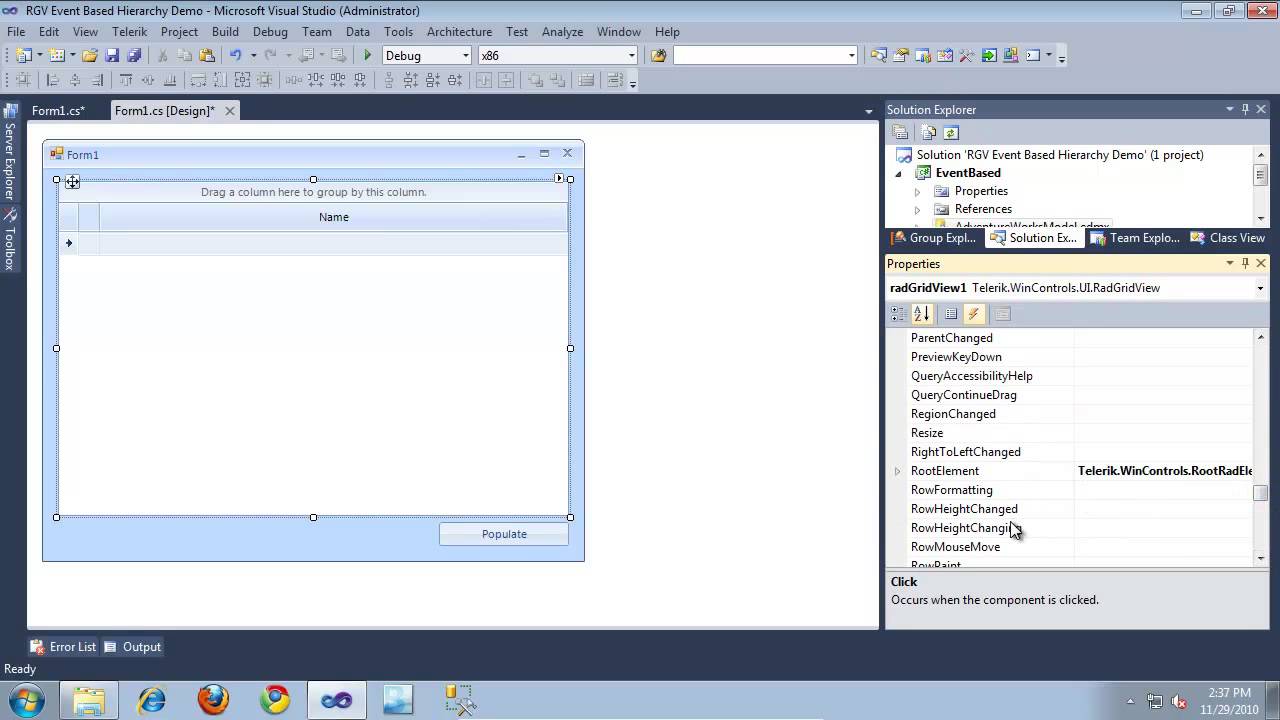Switch Properties panel to Alphabetical sort
Image resolution: width=1280 pixels, height=720 pixels.
tap(922, 314)
